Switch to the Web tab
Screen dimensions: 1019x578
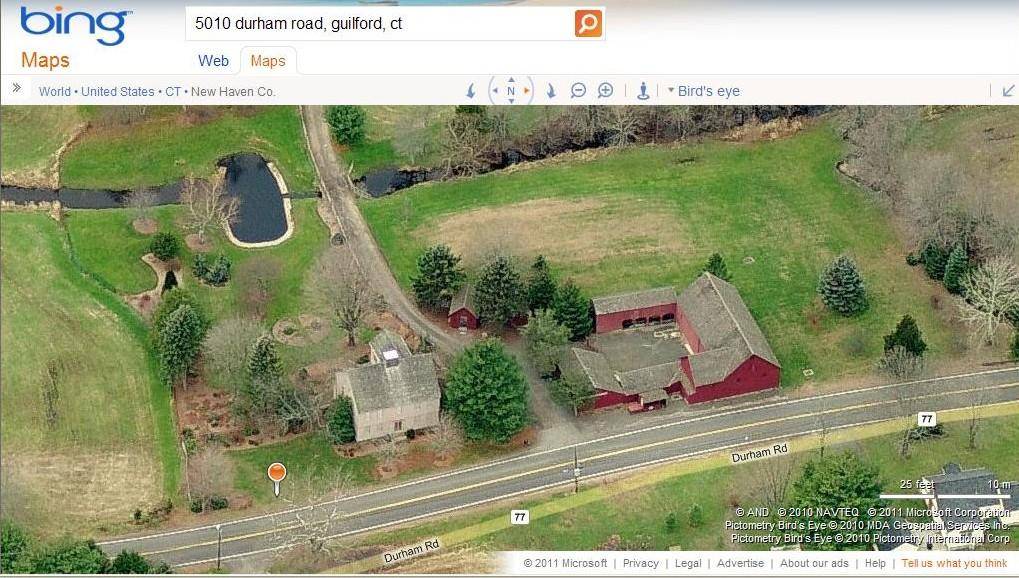point(213,61)
